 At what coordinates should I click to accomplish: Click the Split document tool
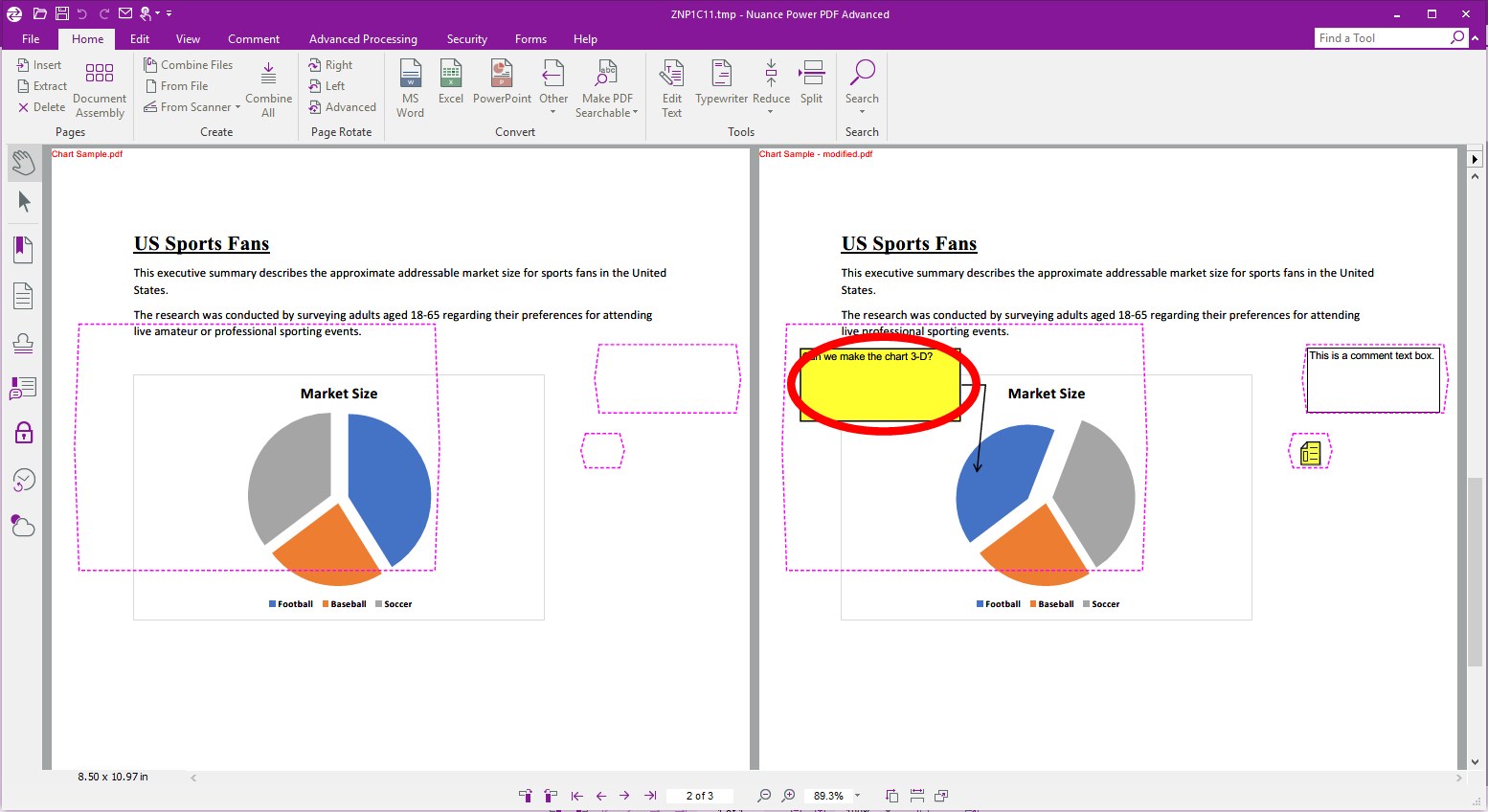tap(811, 85)
